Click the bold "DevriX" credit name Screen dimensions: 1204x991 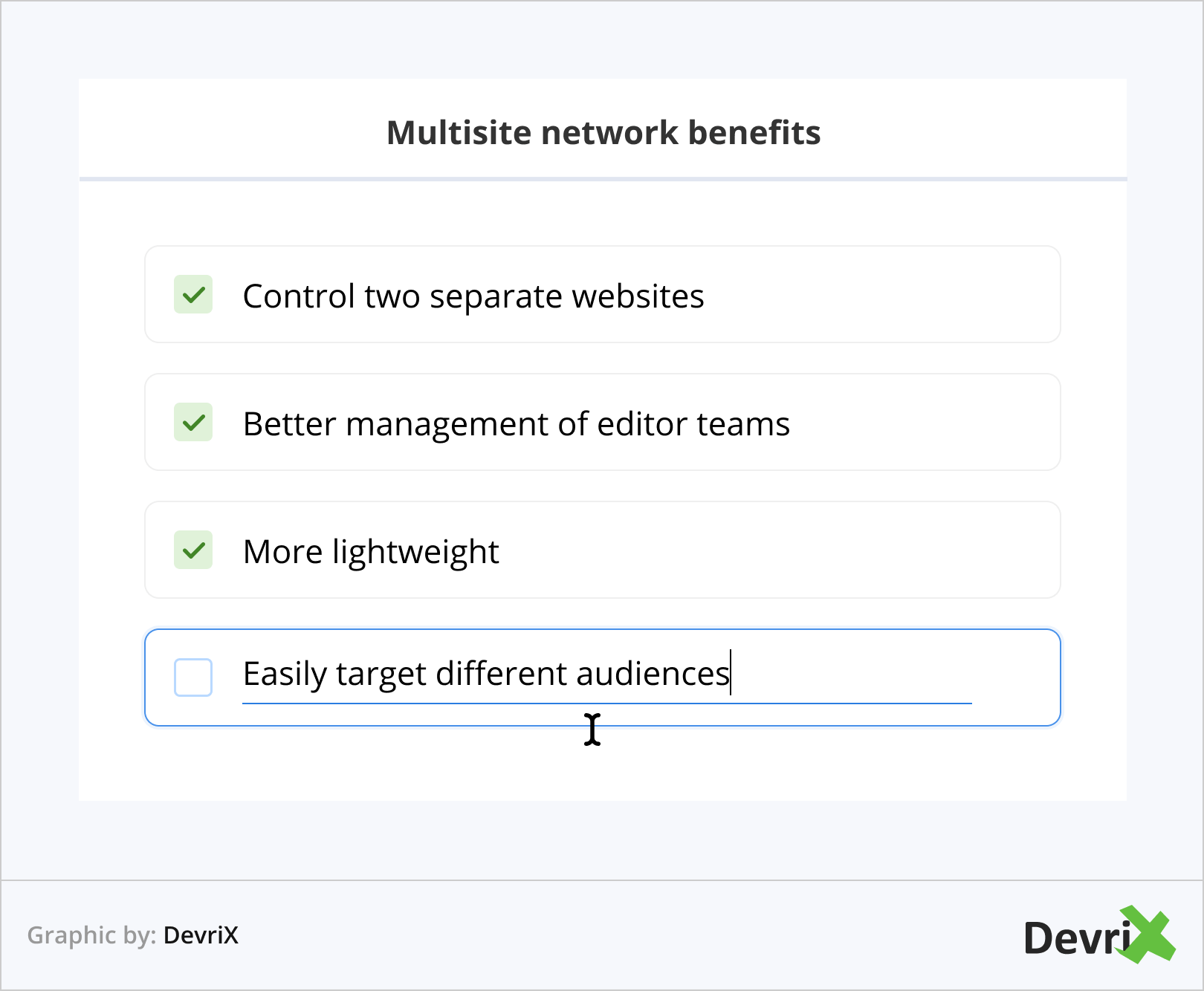tap(201, 935)
